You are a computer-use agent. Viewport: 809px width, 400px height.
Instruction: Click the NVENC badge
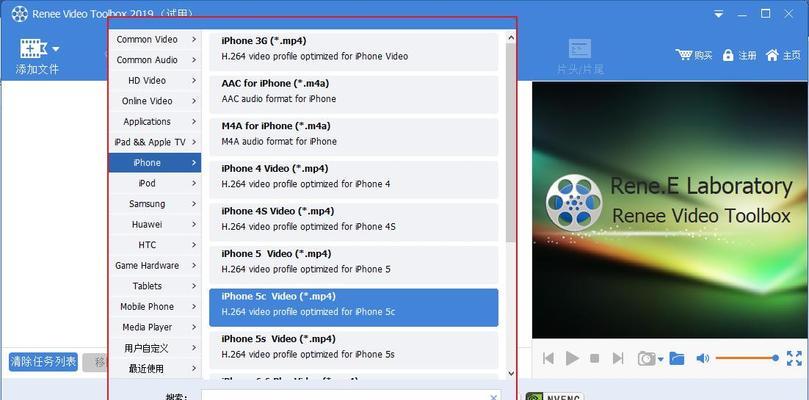coord(555,396)
